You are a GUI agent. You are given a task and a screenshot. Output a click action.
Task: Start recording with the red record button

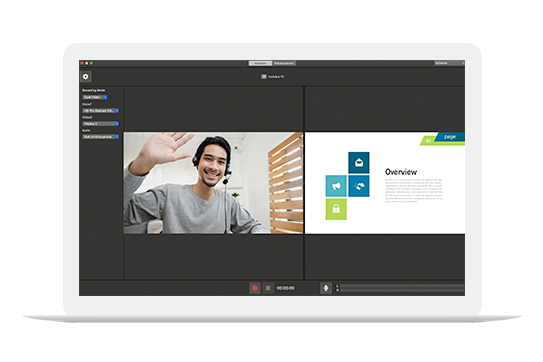click(x=255, y=288)
